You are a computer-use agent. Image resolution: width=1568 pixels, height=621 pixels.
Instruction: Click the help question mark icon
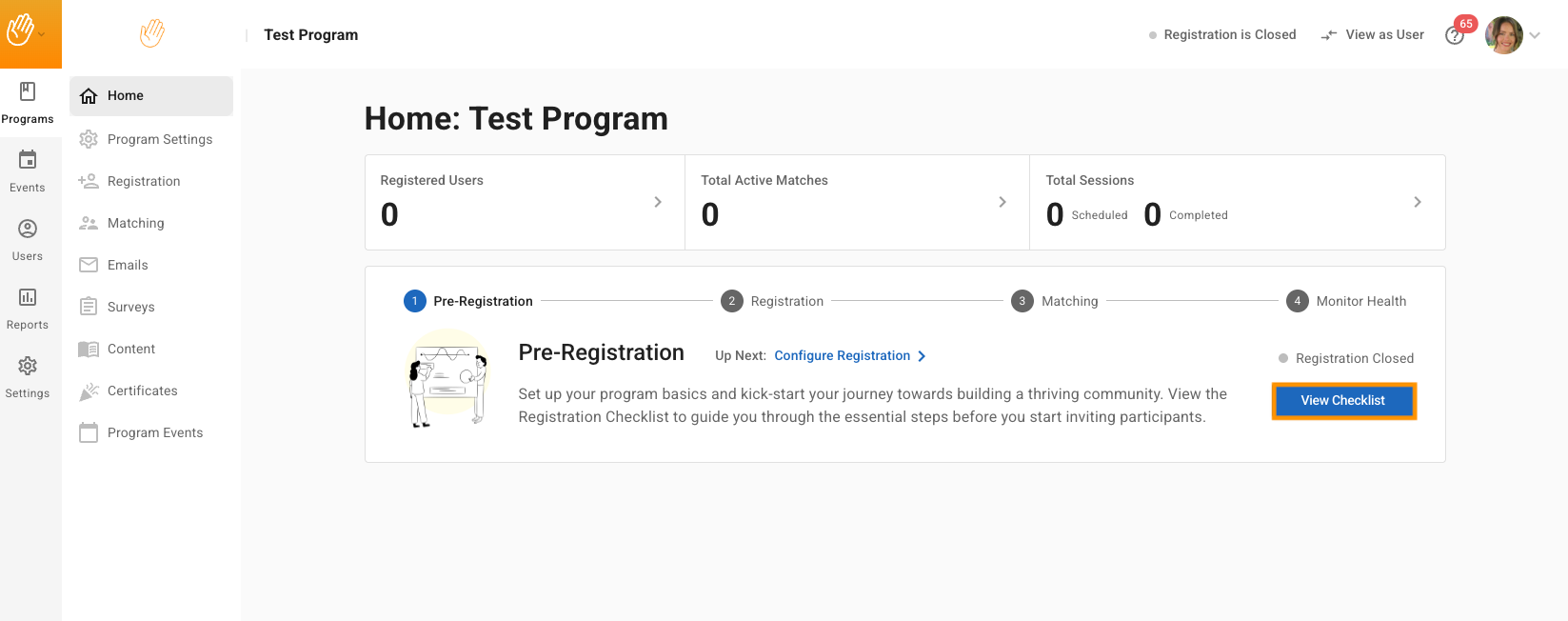pyautogui.click(x=1454, y=36)
